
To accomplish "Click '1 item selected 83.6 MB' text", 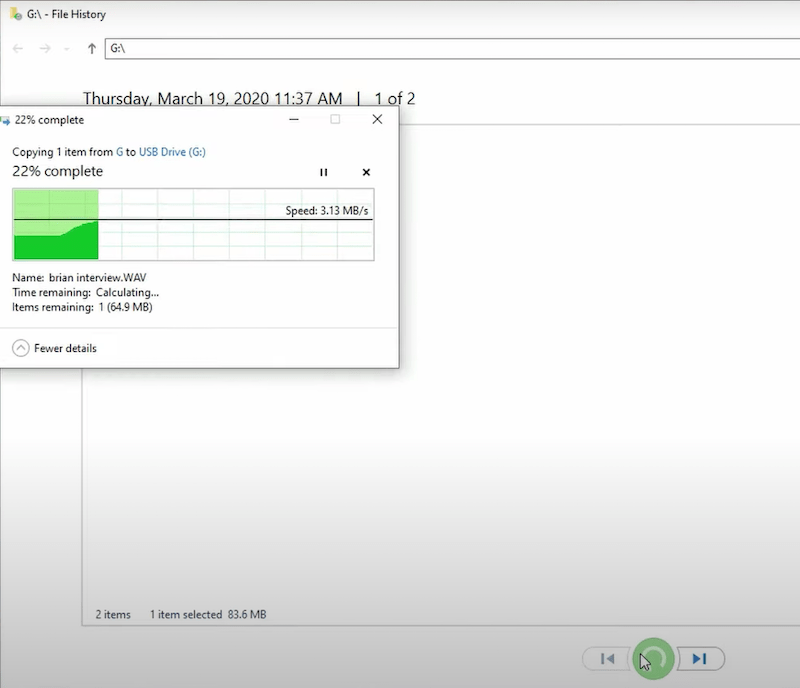I will (x=208, y=615).
